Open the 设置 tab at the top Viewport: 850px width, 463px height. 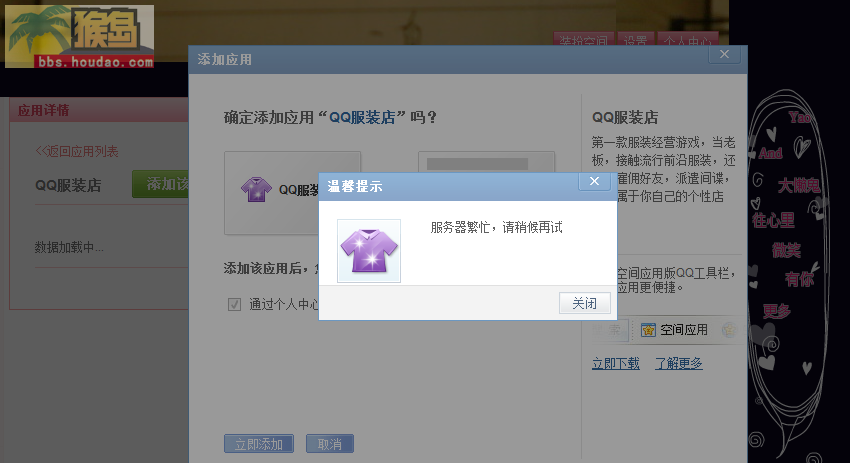[x=635, y=39]
